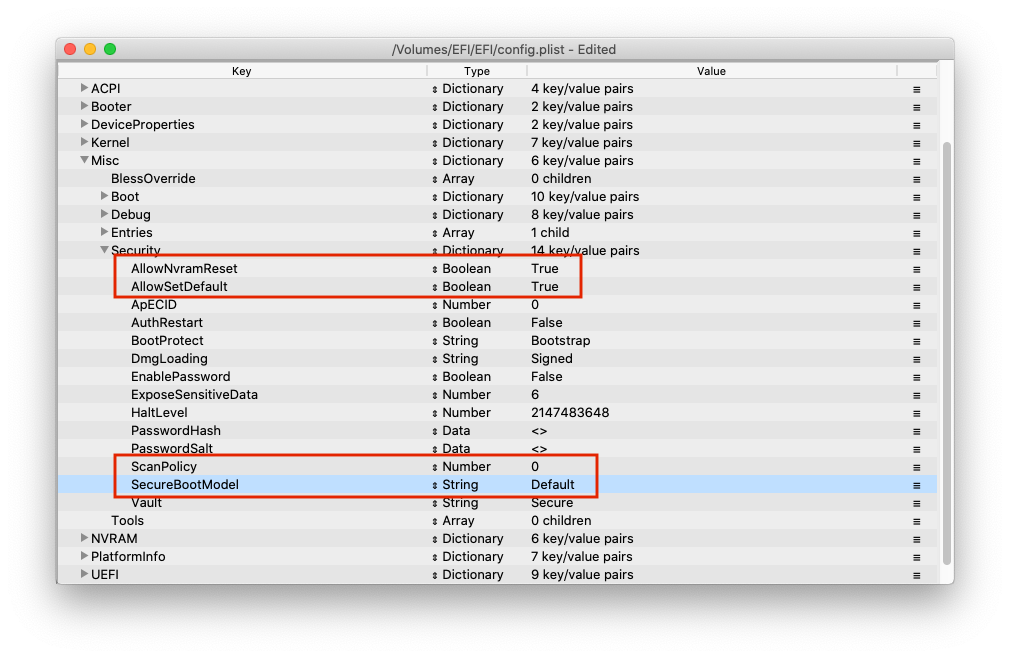1010x658 pixels.
Task: Toggle the AuthRestart False value
Action: [546, 323]
